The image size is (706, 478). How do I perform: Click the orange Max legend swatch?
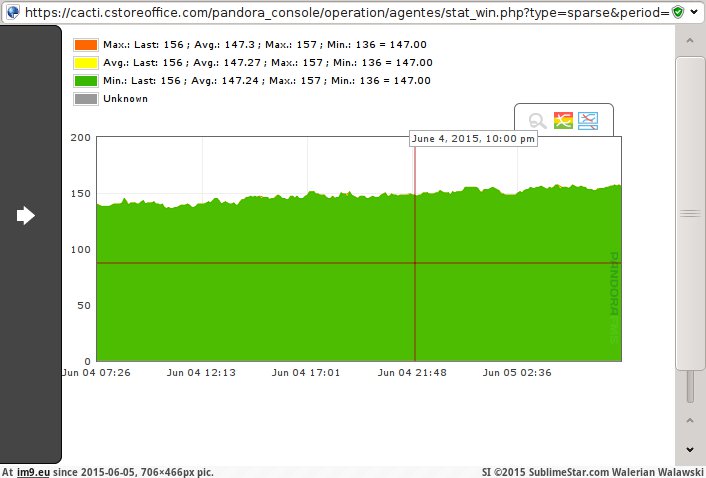click(85, 44)
